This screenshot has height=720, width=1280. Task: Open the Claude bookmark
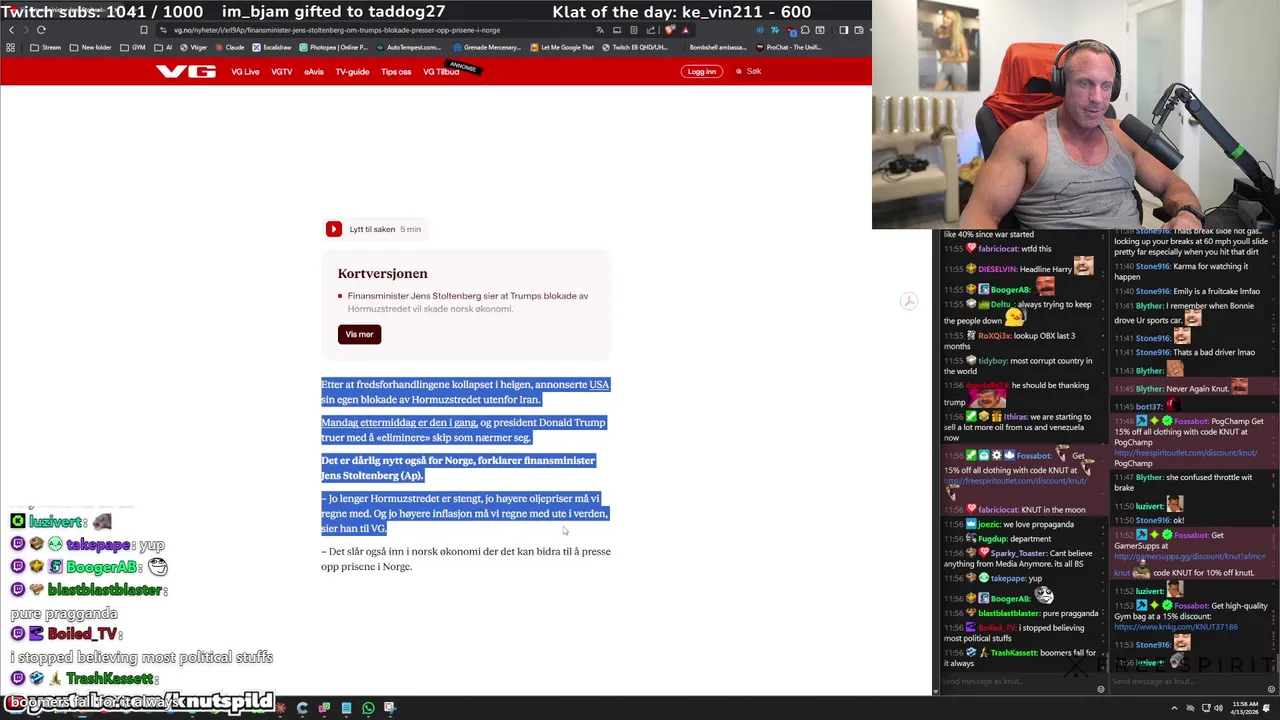coord(229,47)
